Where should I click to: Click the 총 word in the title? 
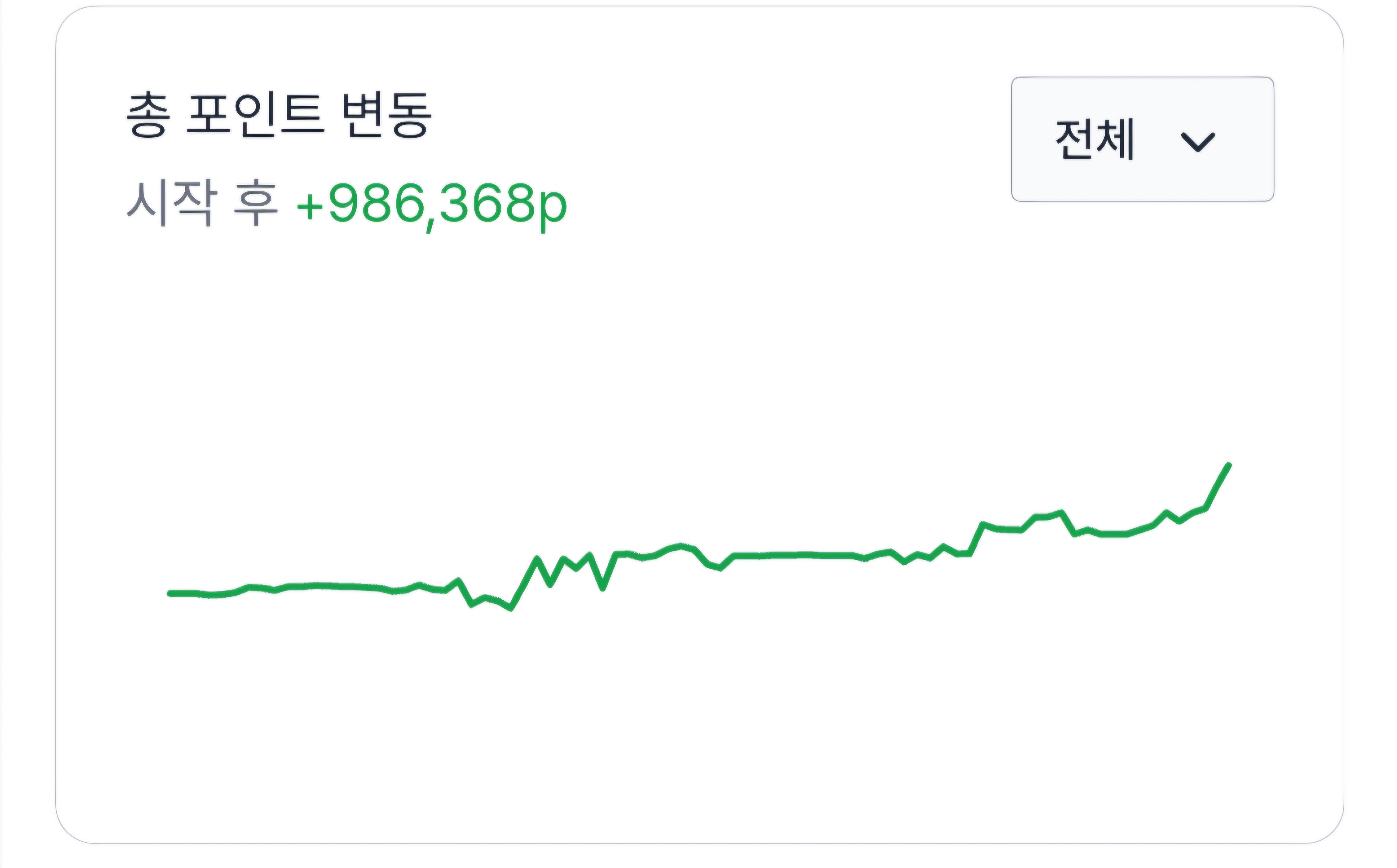(147, 115)
